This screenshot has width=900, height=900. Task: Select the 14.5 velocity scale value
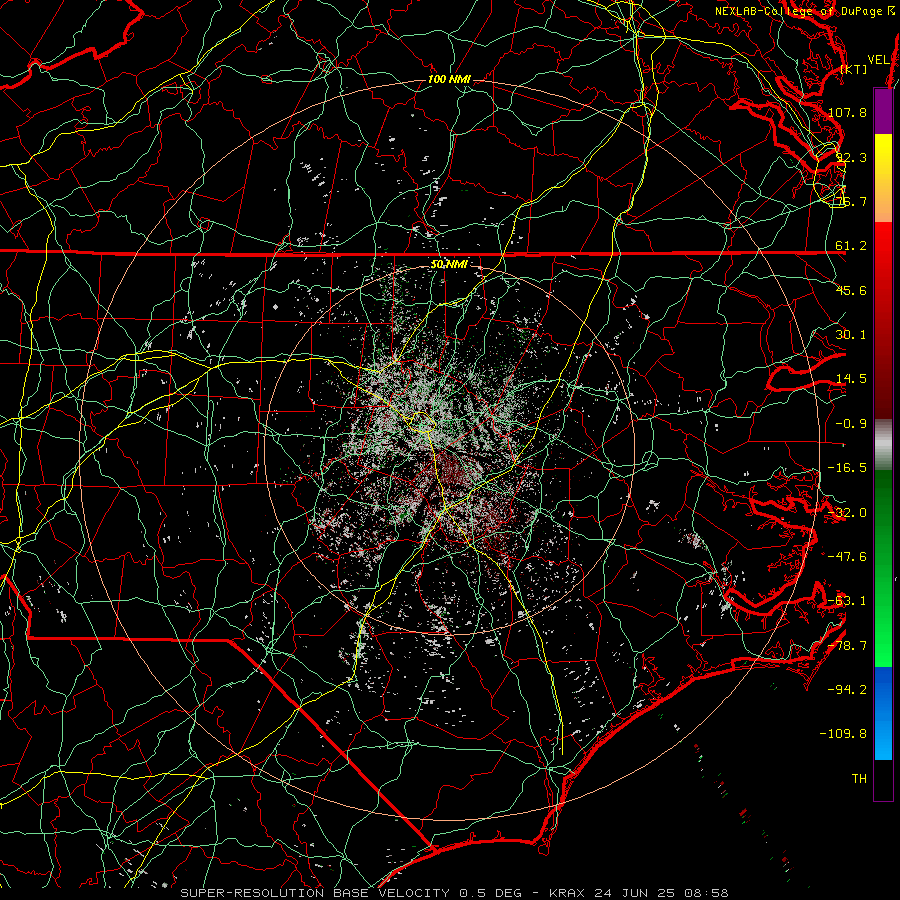(851, 379)
